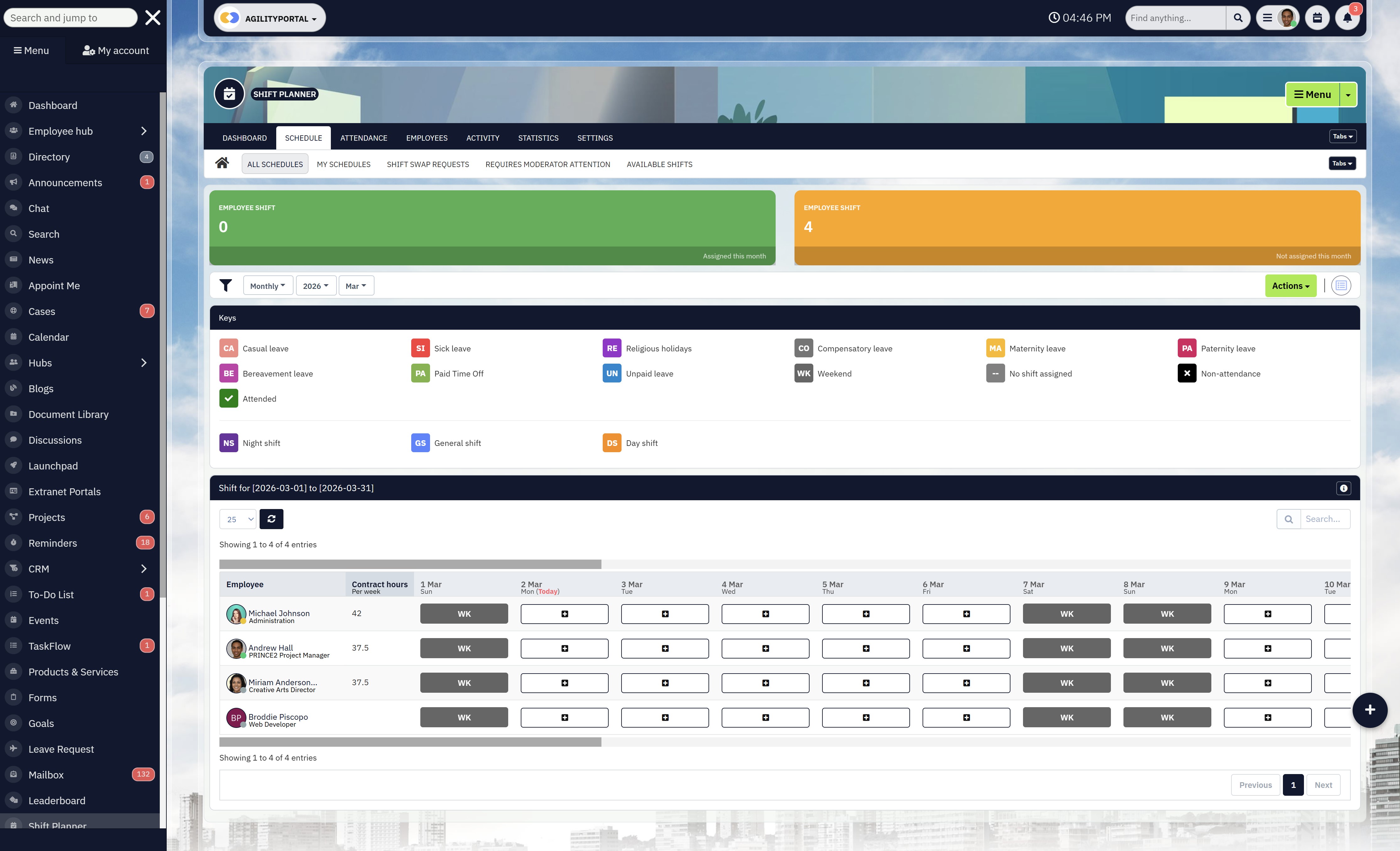Open the SHIFT SWAP REQUESTS tab
This screenshot has width=1400, height=851.
coord(427,164)
